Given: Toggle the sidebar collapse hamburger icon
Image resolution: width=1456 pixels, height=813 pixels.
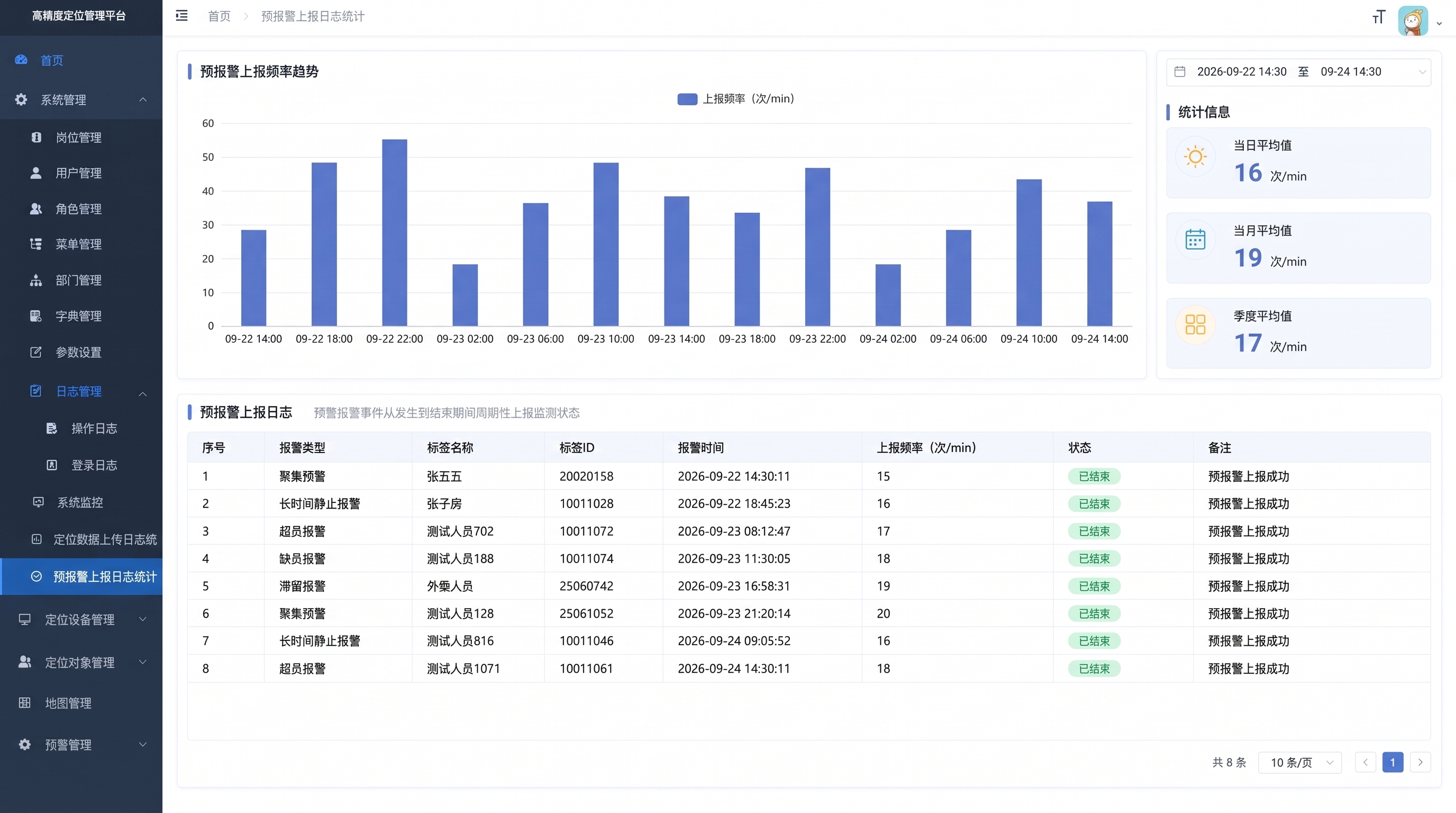Looking at the screenshot, I should click(181, 16).
